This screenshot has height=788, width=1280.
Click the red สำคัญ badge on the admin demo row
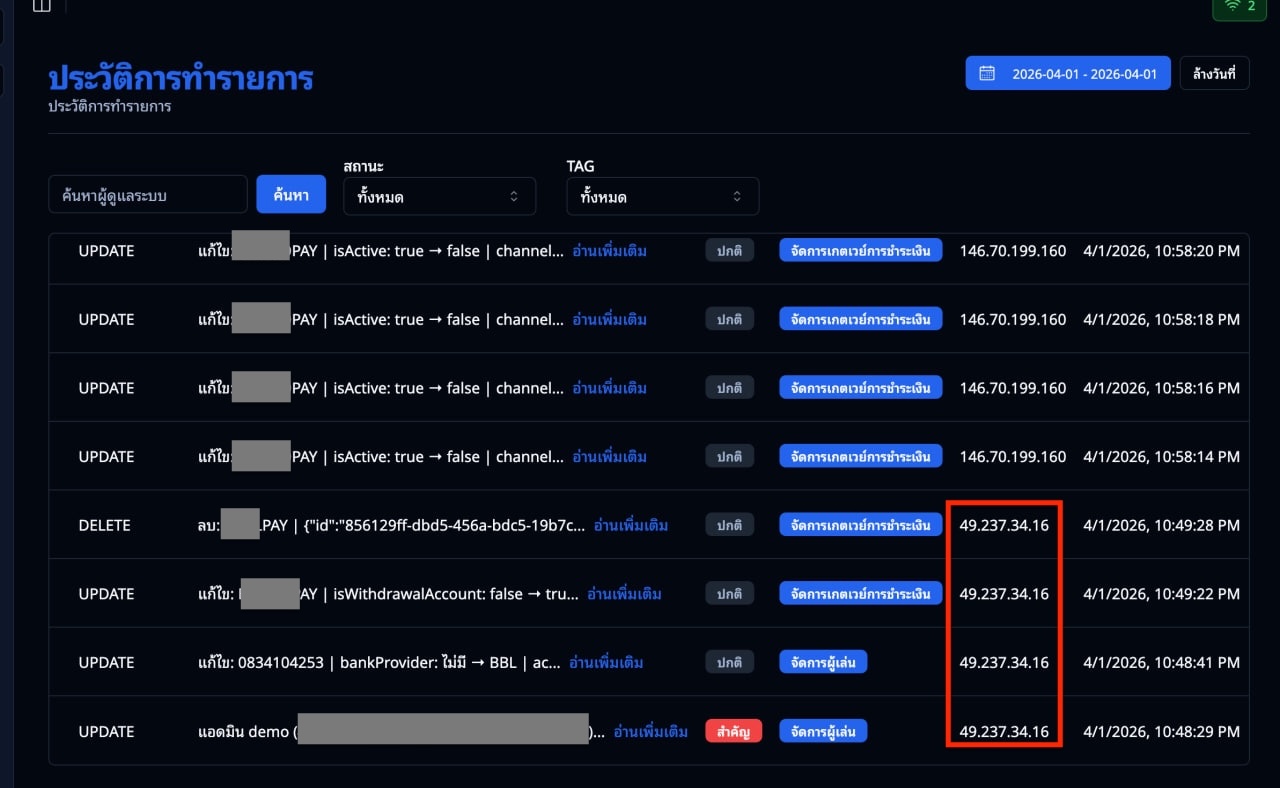733,730
